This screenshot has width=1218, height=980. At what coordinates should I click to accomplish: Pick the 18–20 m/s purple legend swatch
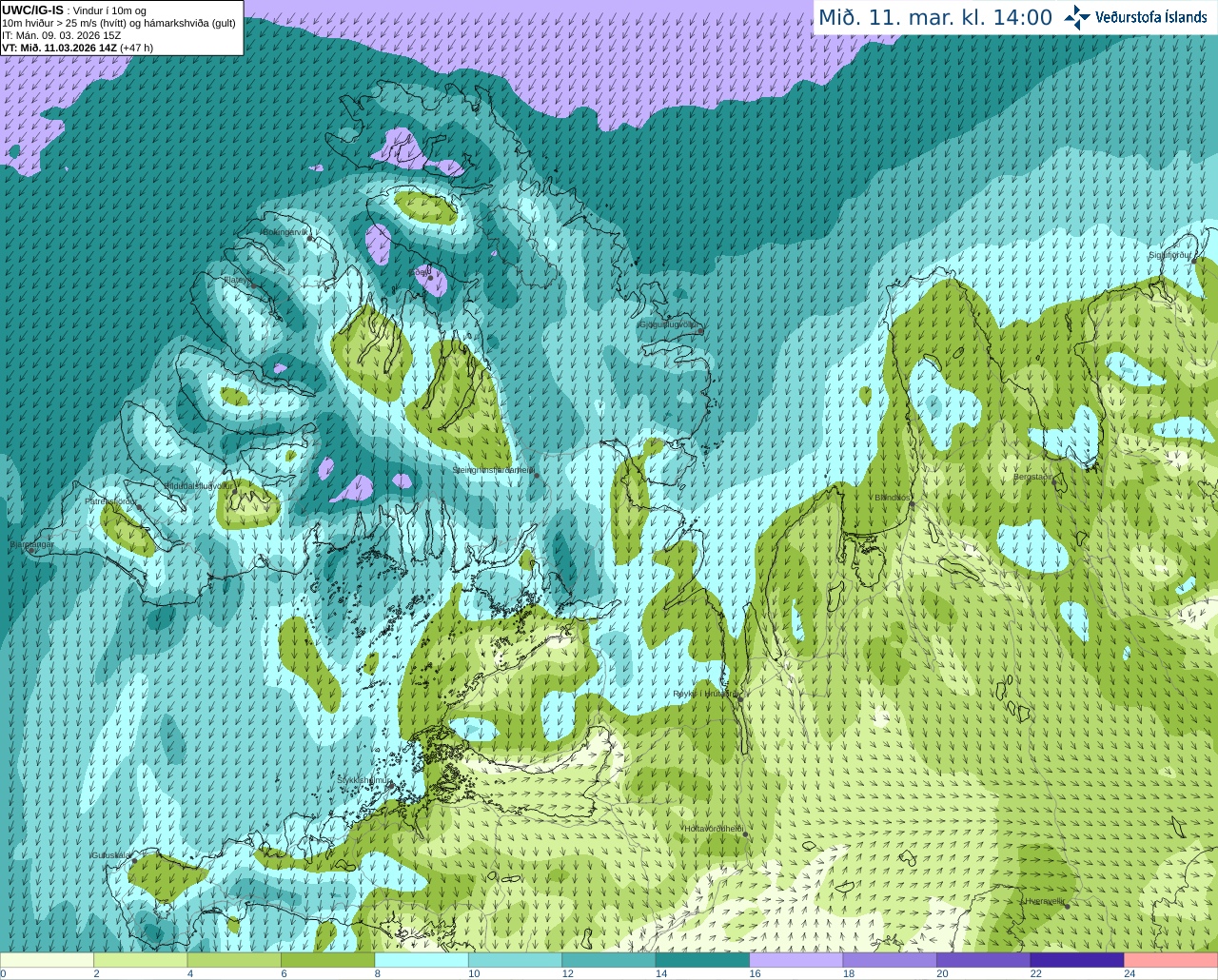click(x=890, y=960)
